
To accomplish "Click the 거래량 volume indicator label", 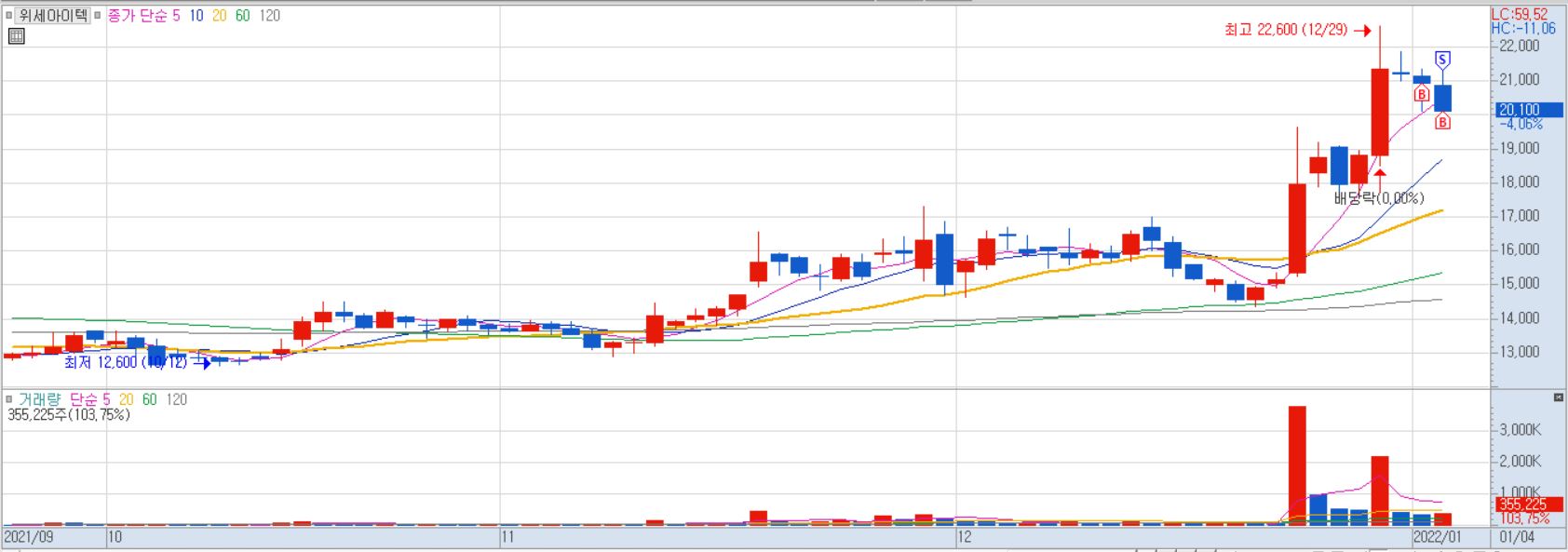I will pos(40,399).
